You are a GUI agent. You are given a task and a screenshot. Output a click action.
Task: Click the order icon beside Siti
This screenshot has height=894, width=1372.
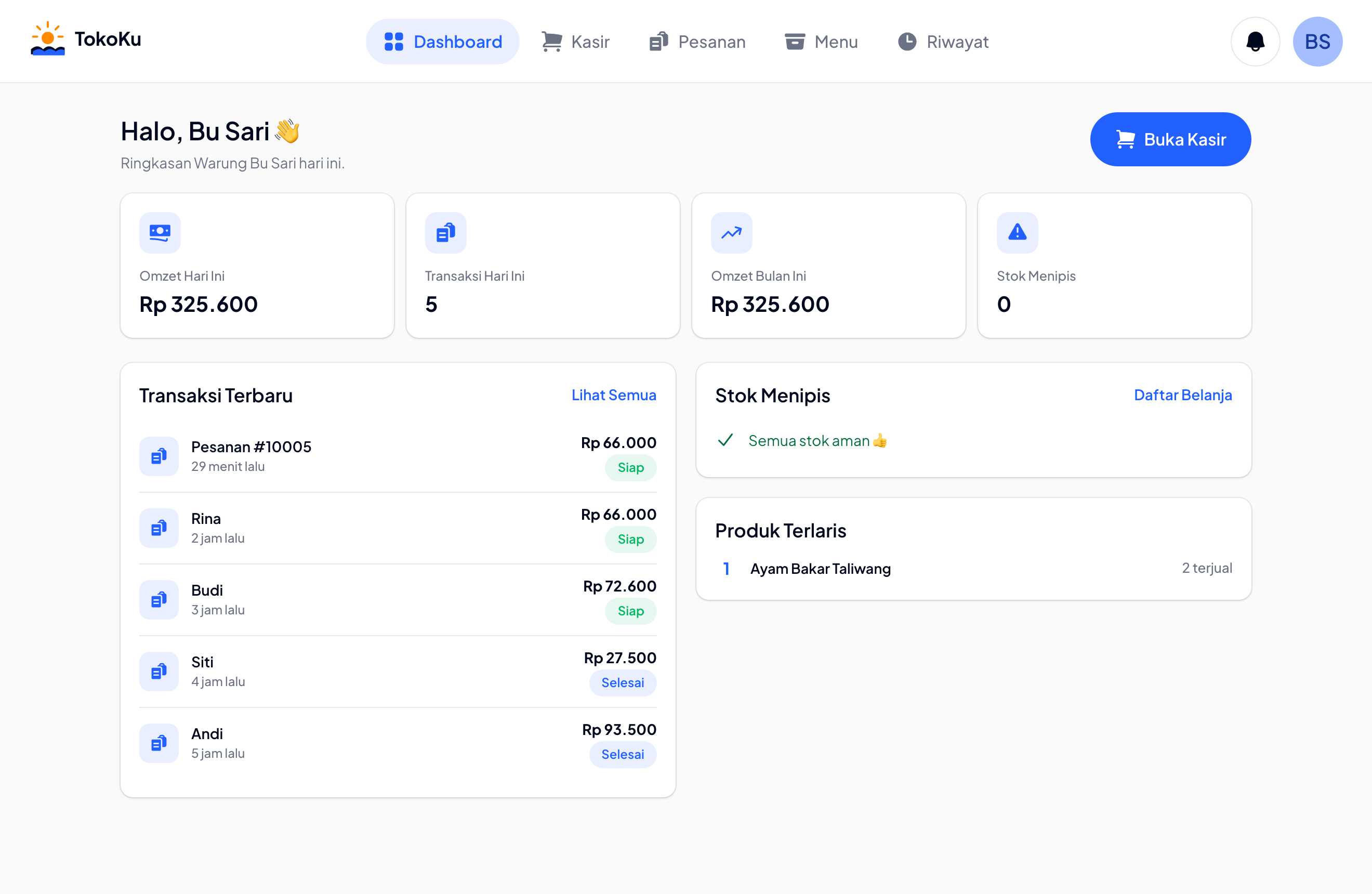point(159,672)
